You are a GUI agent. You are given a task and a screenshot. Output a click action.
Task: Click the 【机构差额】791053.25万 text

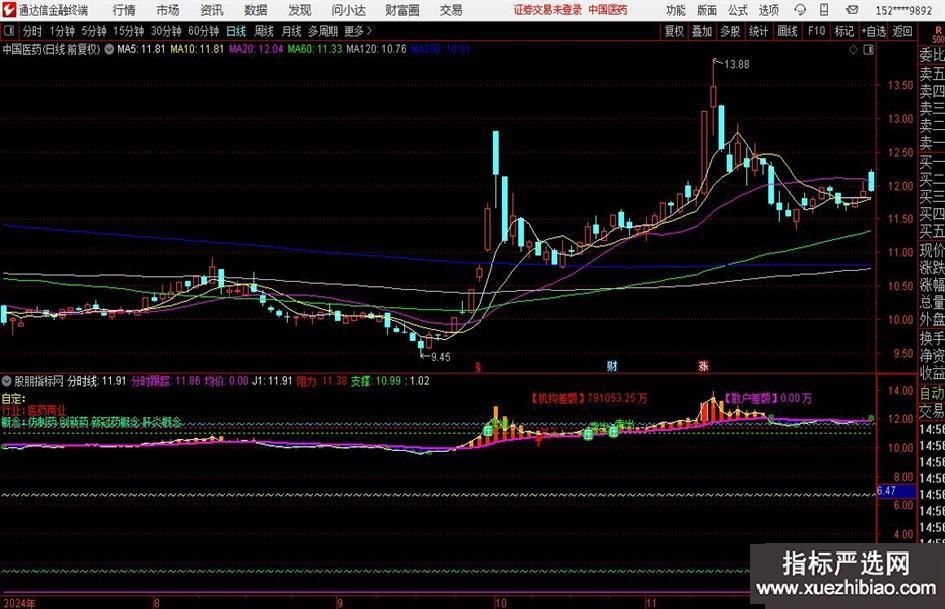click(x=589, y=398)
